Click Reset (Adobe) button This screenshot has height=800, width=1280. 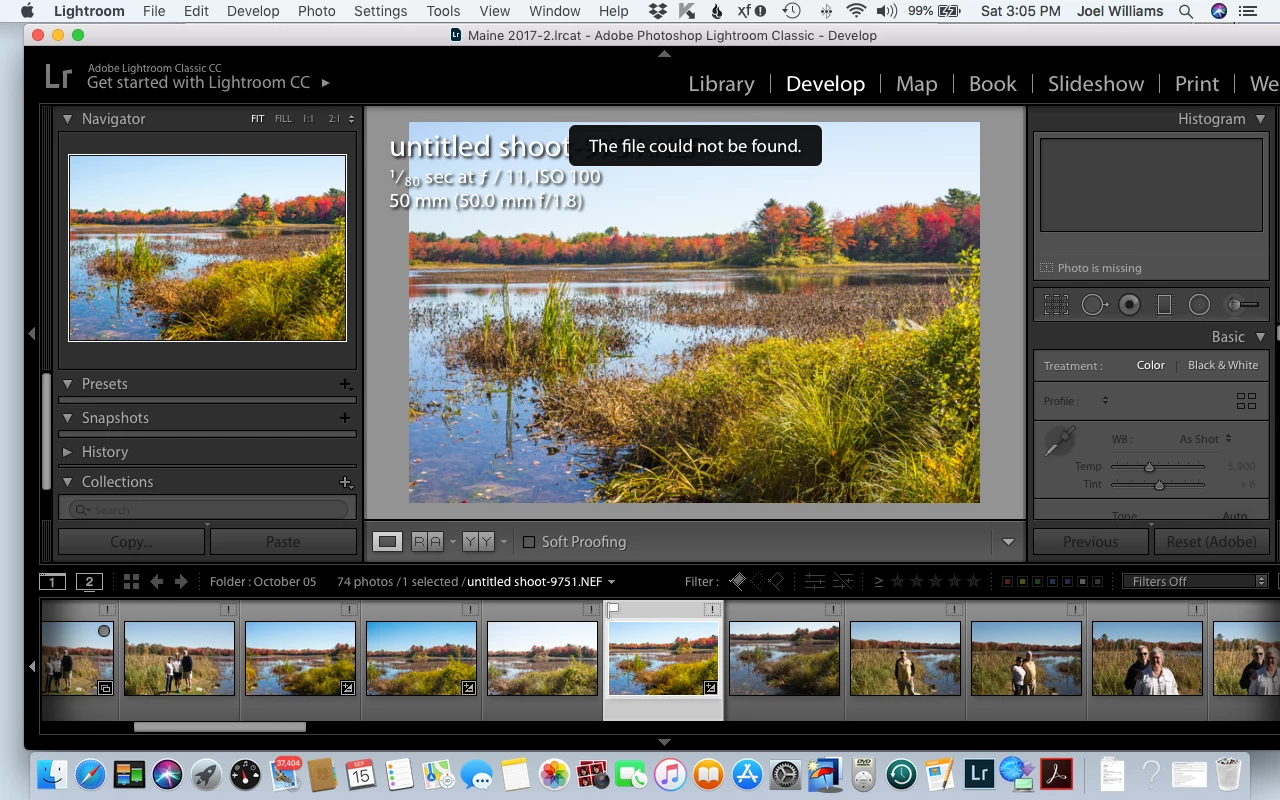[x=1211, y=541]
